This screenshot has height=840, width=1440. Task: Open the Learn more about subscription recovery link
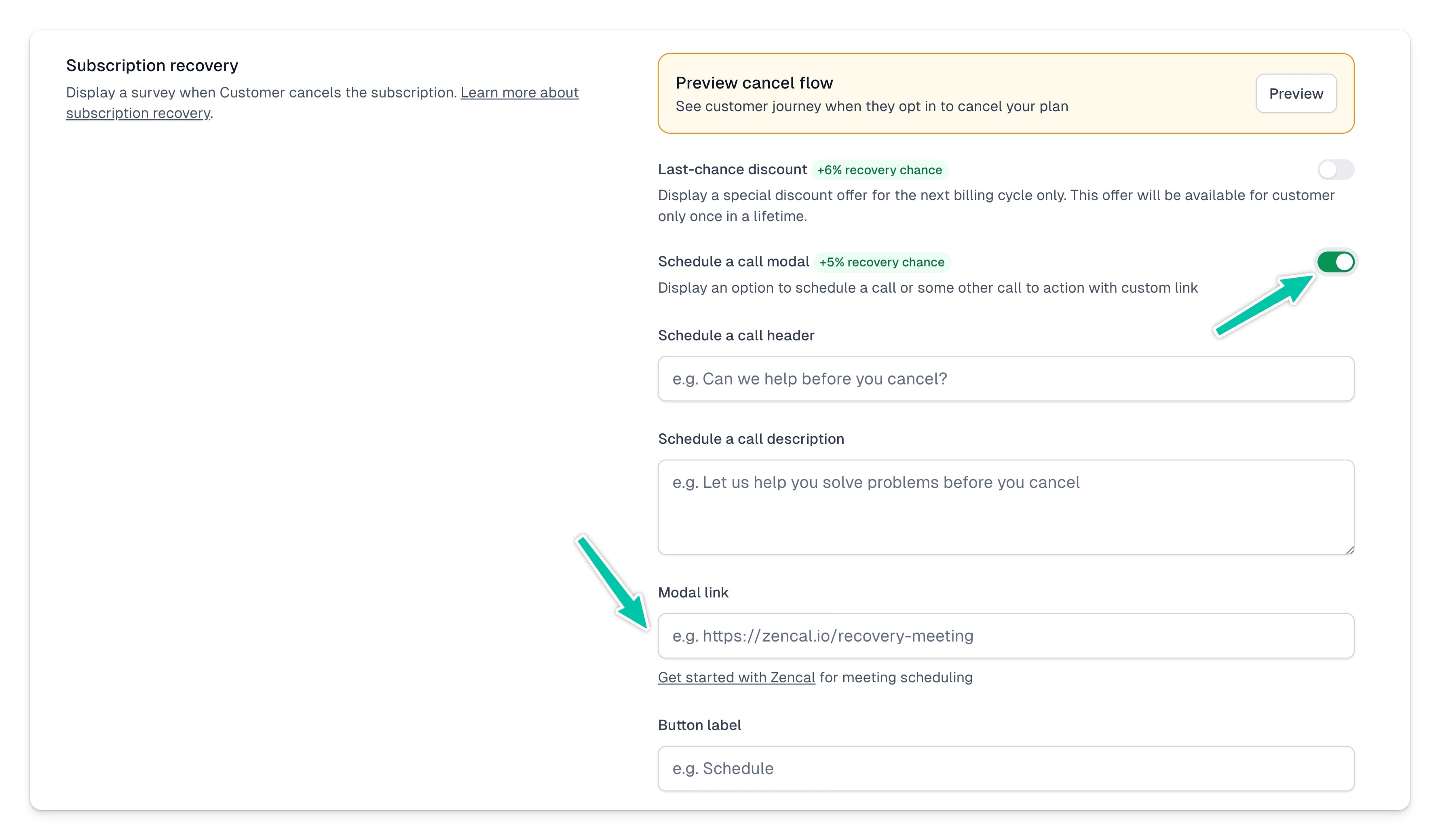pyautogui.click(x=519, y=92)
